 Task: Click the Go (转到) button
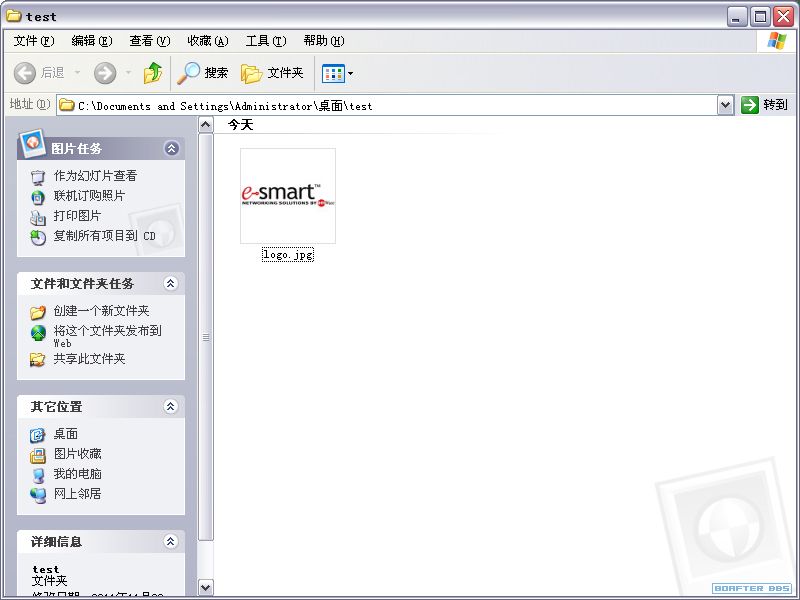tap(765, 105)
